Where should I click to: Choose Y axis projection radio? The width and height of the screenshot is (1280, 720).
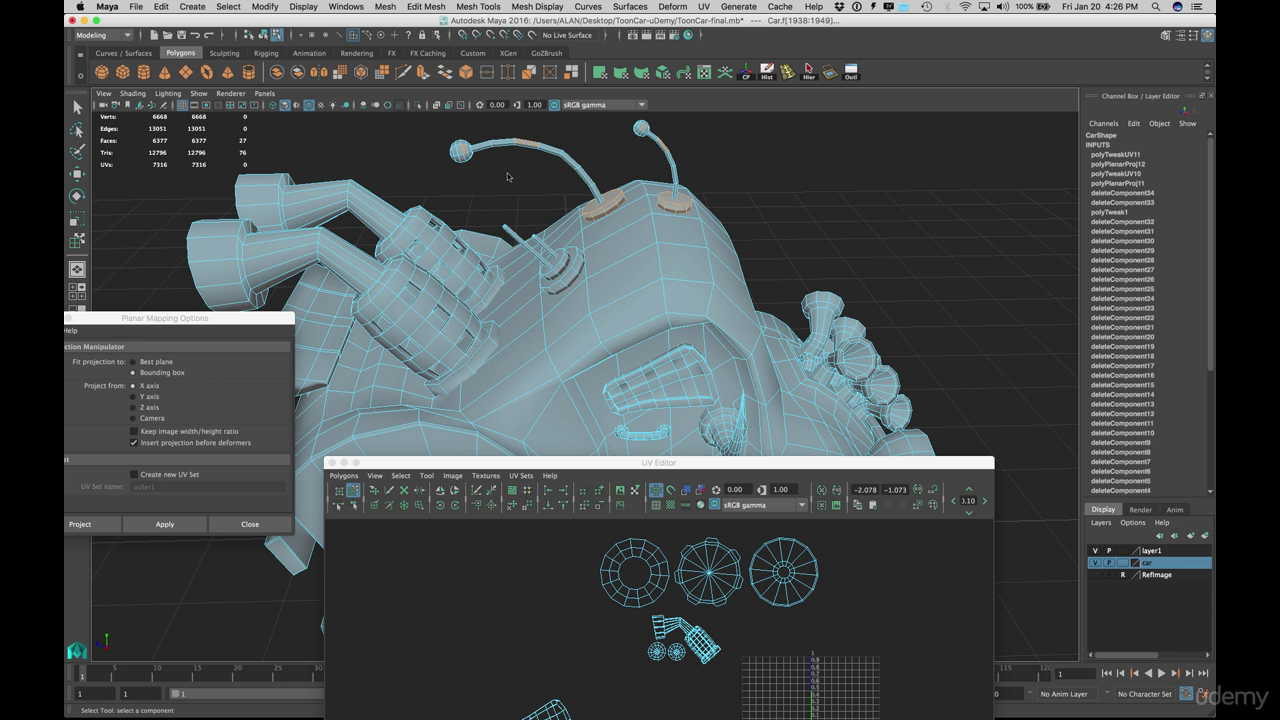[x=133, y=397]
